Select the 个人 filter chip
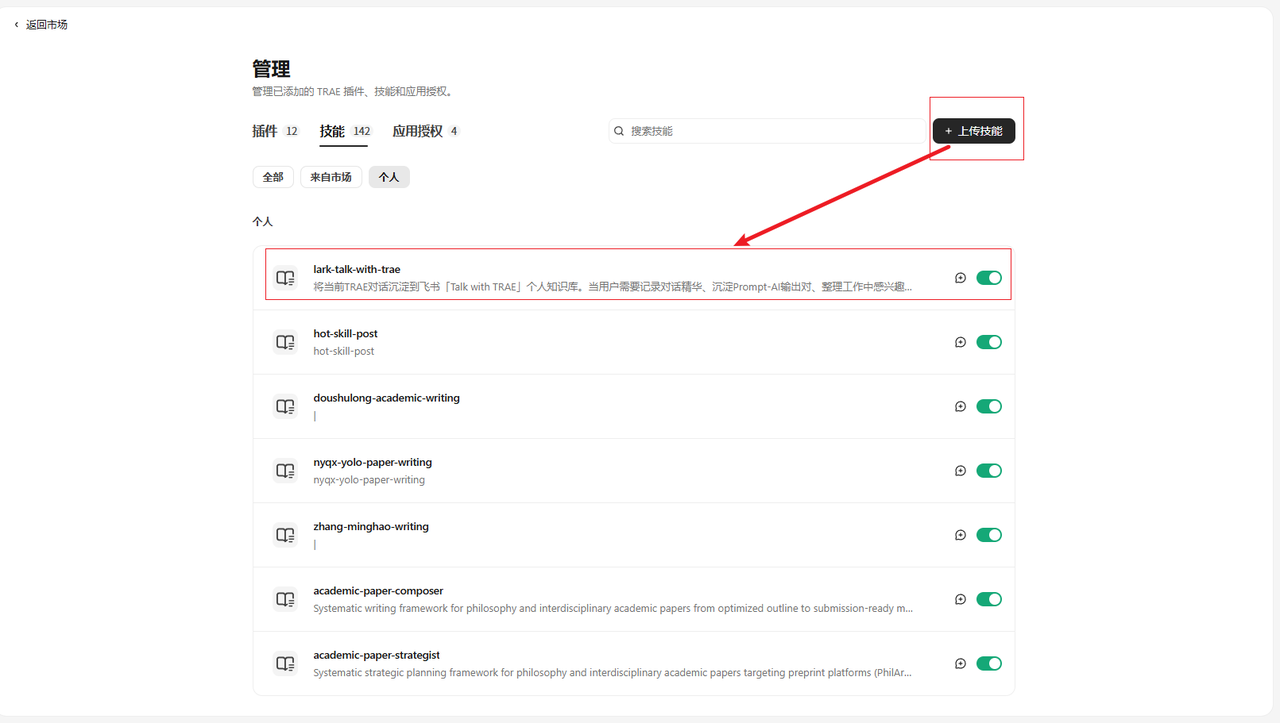The width and height of the screenshot is (1280, 723). 389,177
